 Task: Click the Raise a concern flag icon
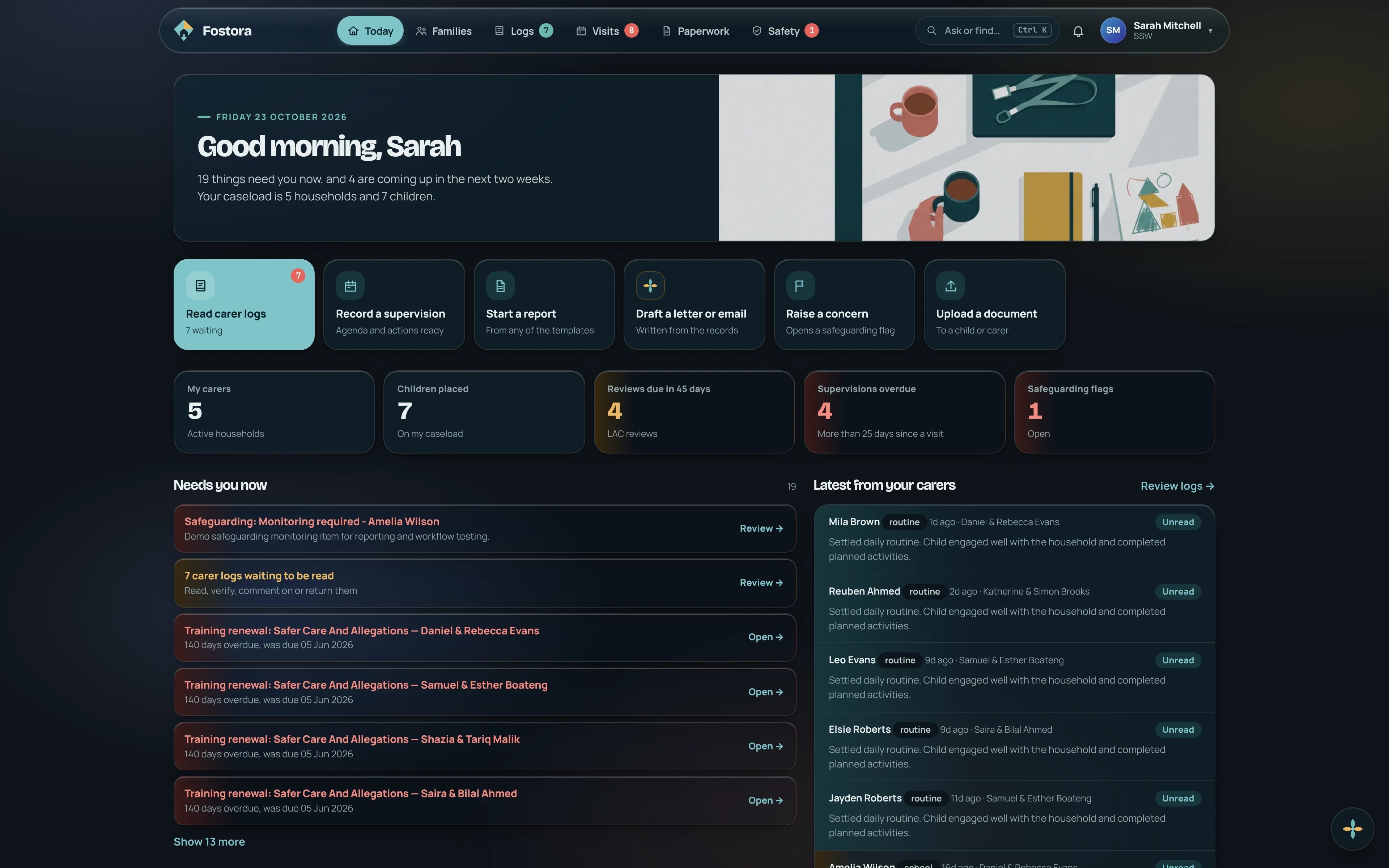(x=800, y=285)
